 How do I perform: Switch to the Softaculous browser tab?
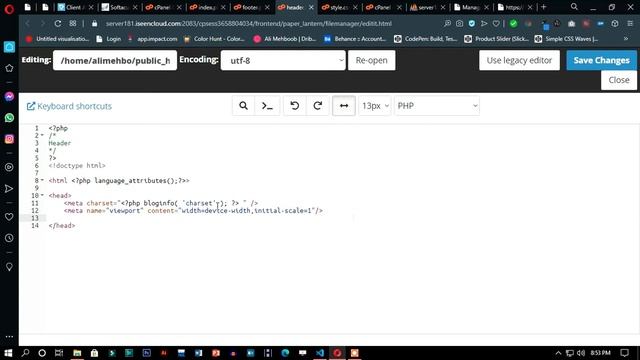click(118, 7)
